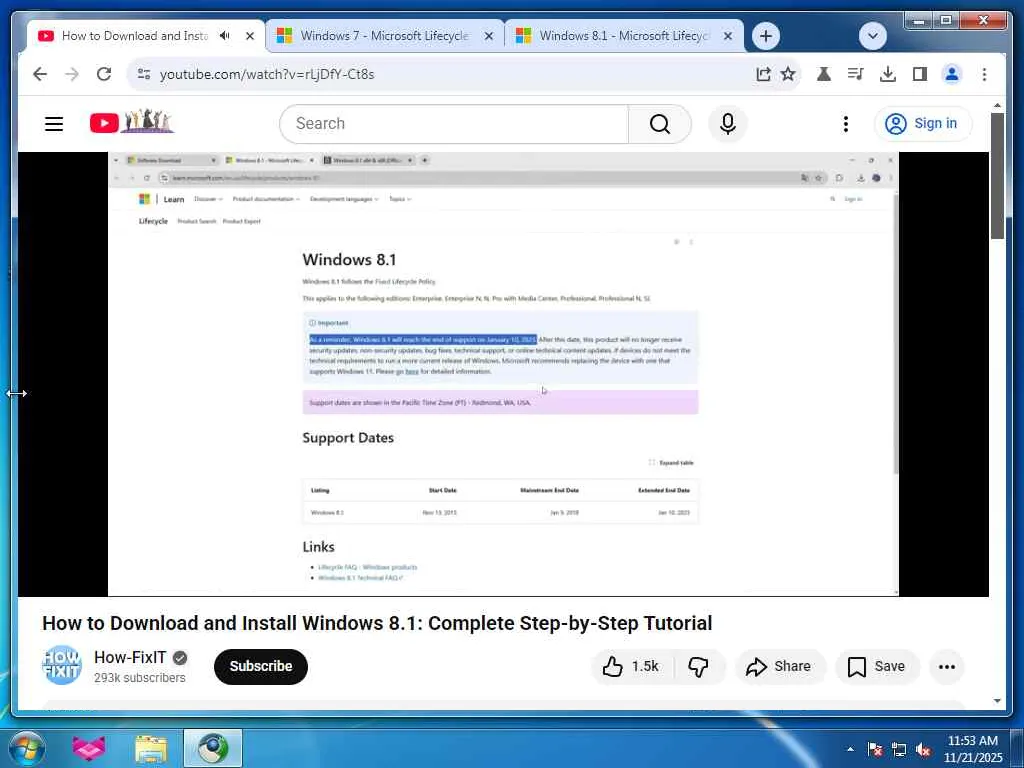Expand the tab search dropdown
1024x768 pixels.
click(872, 36)
